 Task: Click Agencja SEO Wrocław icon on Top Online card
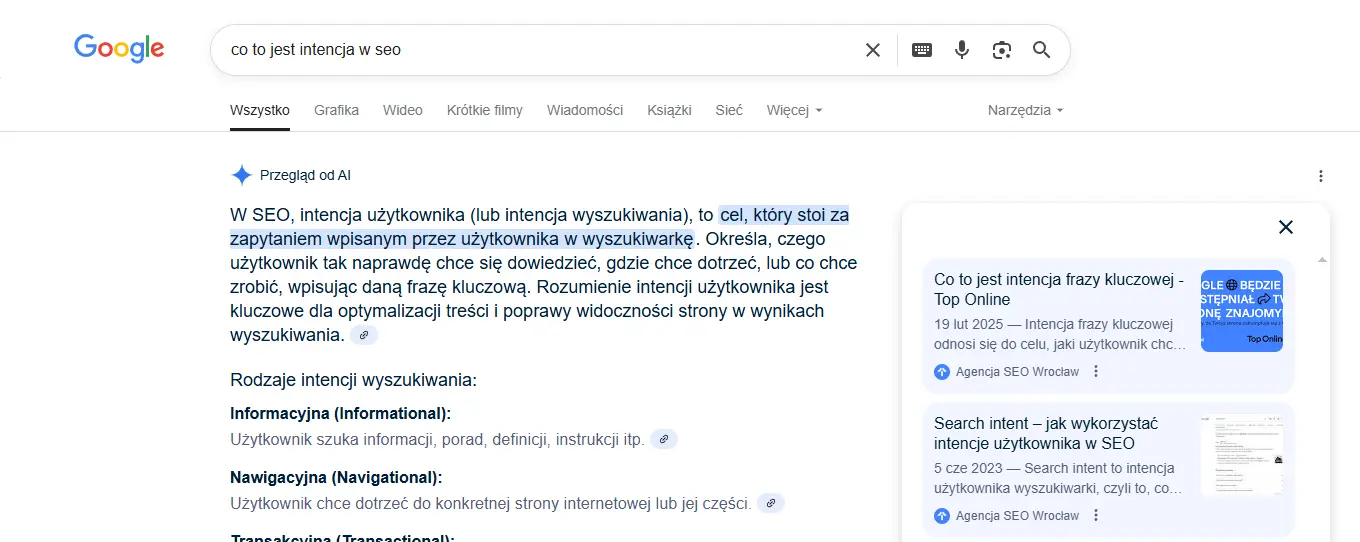click(x=941, y=372)
